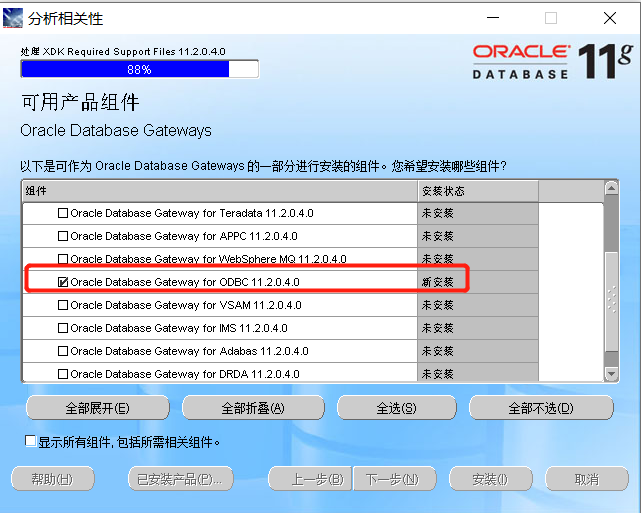Close the 分析相关性 window
This screenshot has width=641, height=513.
pos(610,18)
